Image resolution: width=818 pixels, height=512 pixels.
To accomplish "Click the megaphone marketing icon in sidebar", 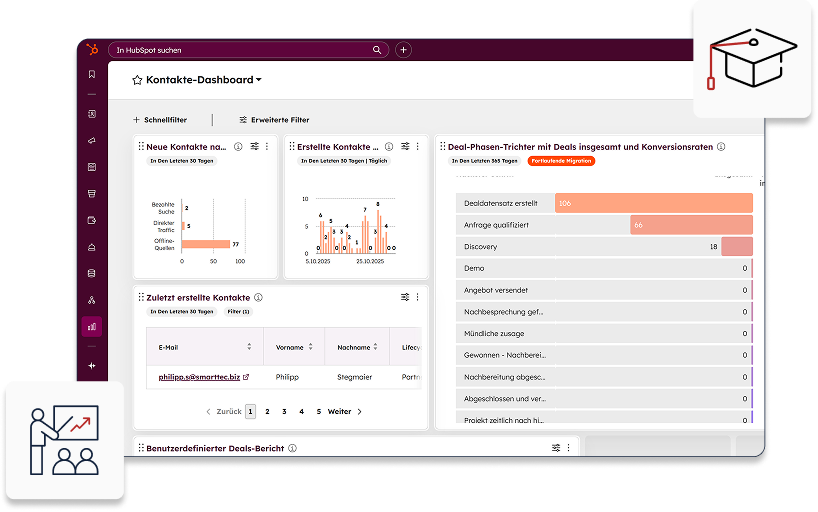I will [x=92, y=140].
